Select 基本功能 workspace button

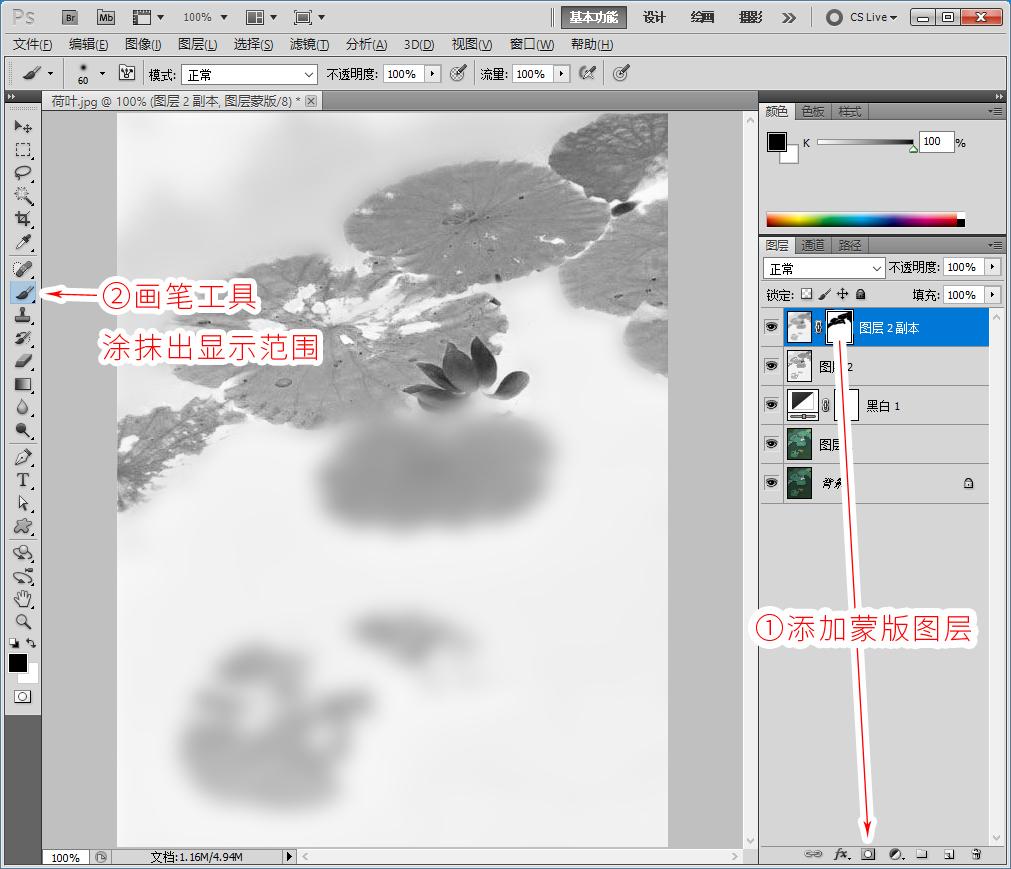593,17
